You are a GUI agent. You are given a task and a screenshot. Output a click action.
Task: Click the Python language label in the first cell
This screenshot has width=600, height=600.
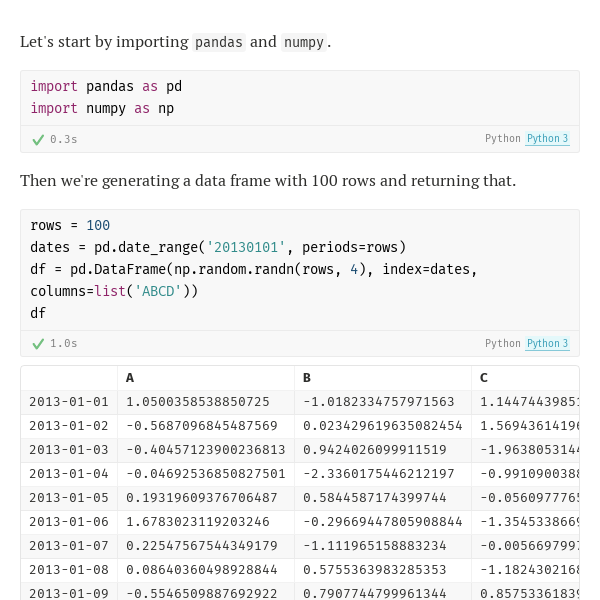coord(503,139)
